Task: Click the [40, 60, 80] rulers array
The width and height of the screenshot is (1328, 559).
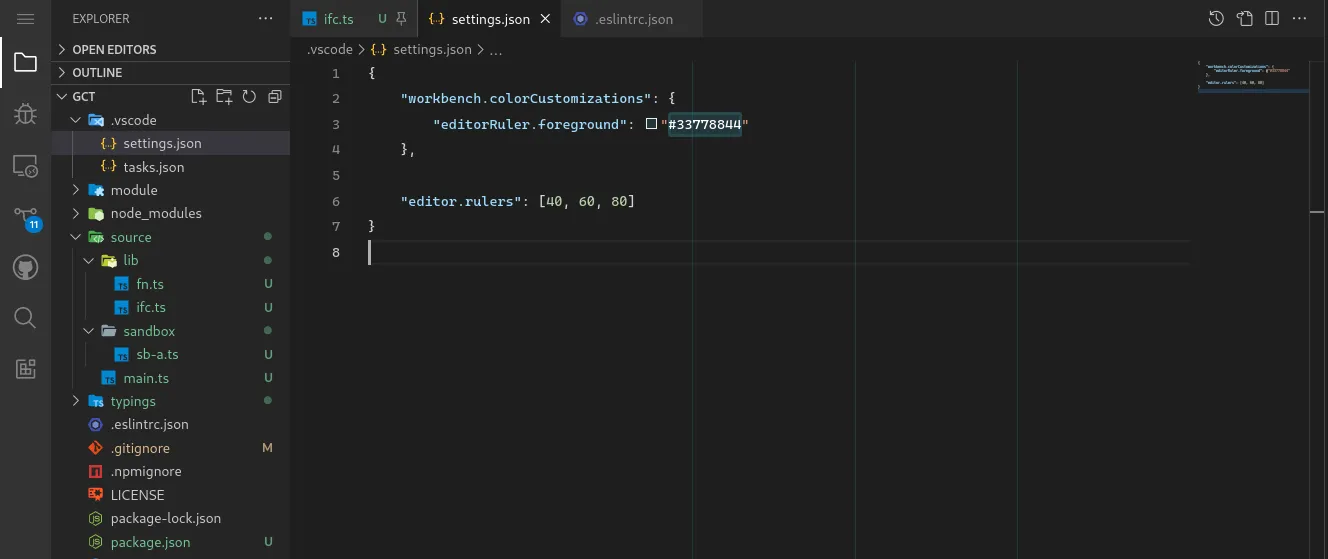Action: [587, 201]
